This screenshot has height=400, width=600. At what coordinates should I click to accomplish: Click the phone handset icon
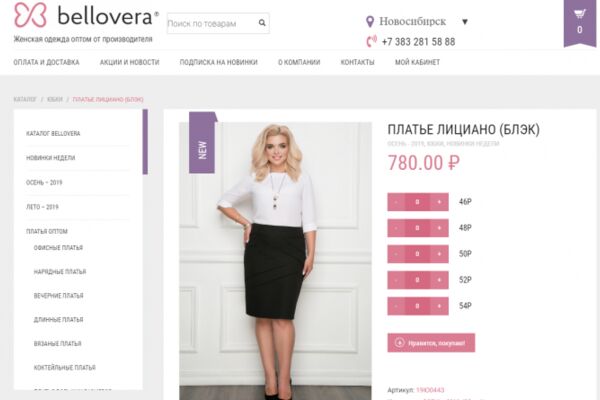371,41
